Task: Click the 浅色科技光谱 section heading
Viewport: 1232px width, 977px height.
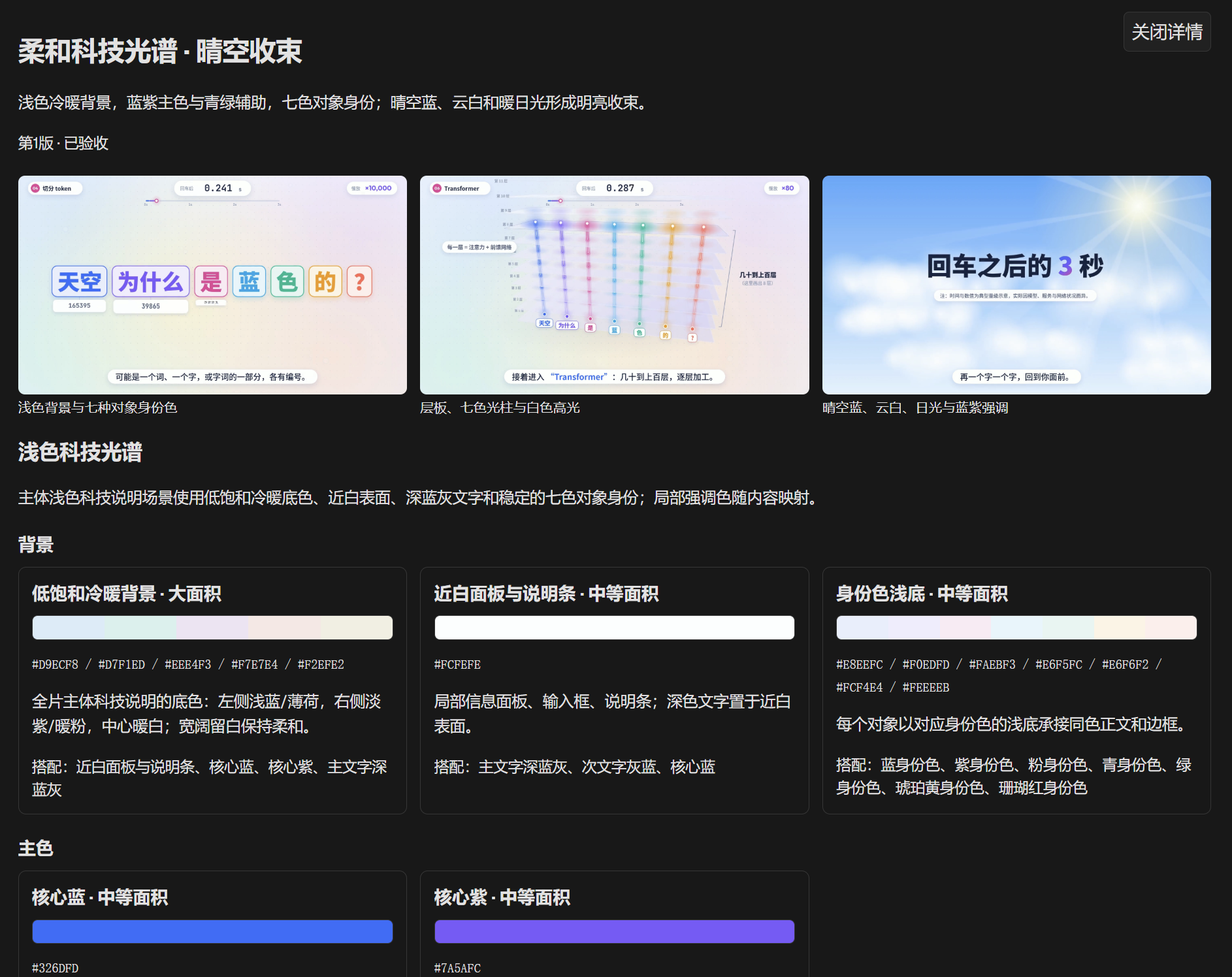Action: click(80, 452)
